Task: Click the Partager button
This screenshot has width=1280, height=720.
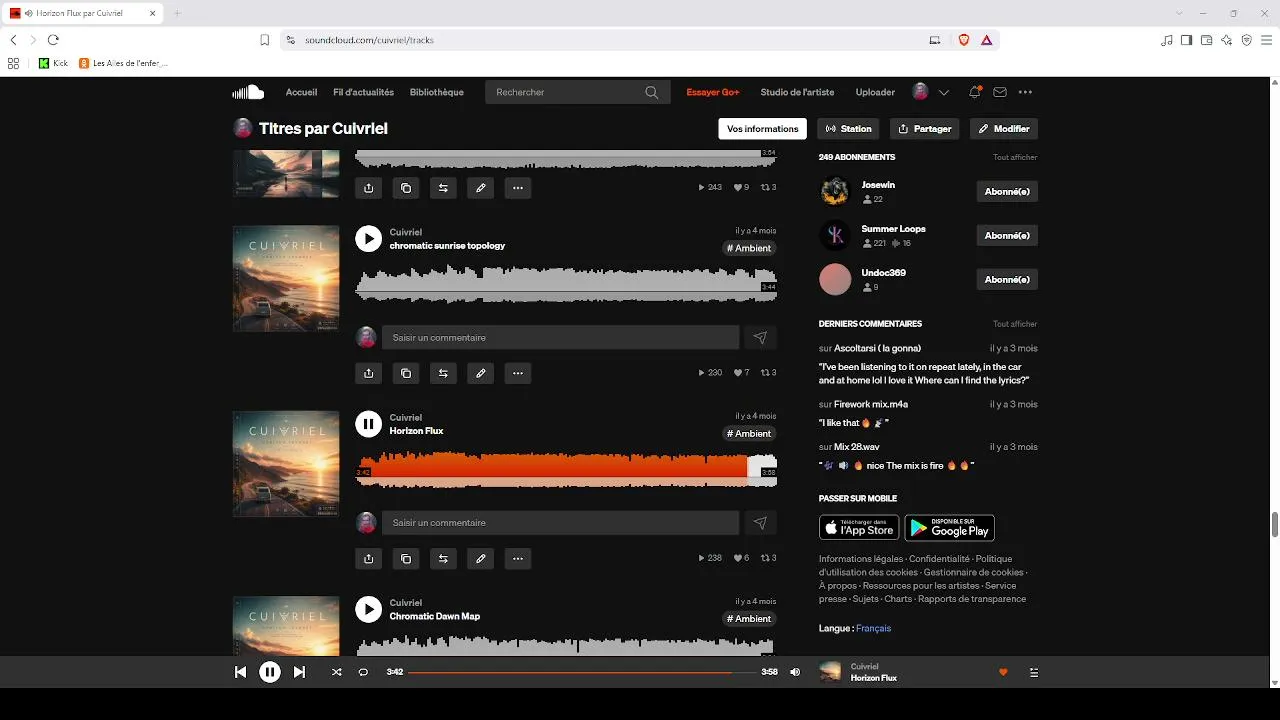Action: pyautogui.click(x=924, y=129)
